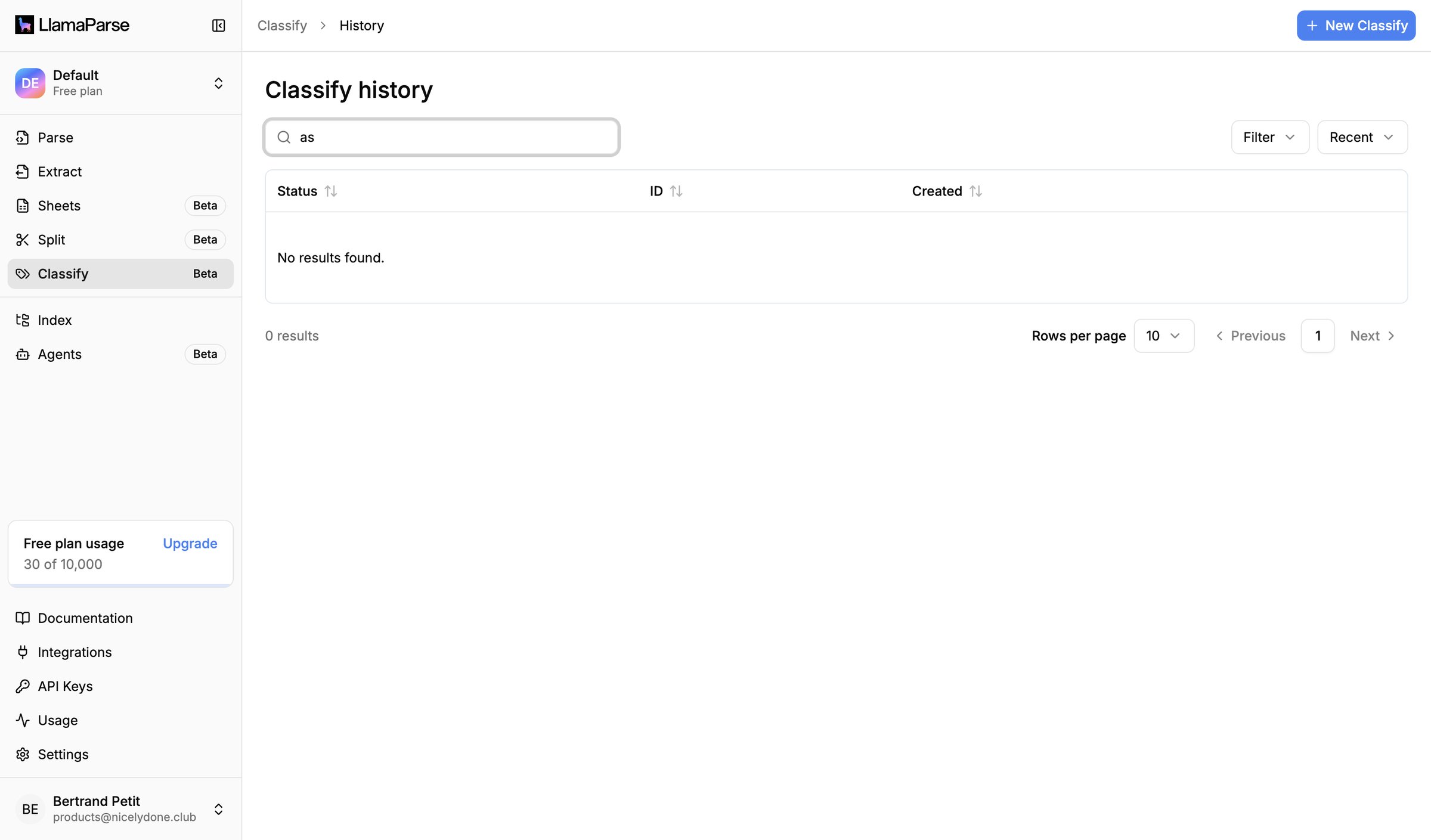Click the API Keys key icon
This screenshot has width=1431, height=840.
click(23, 686)
